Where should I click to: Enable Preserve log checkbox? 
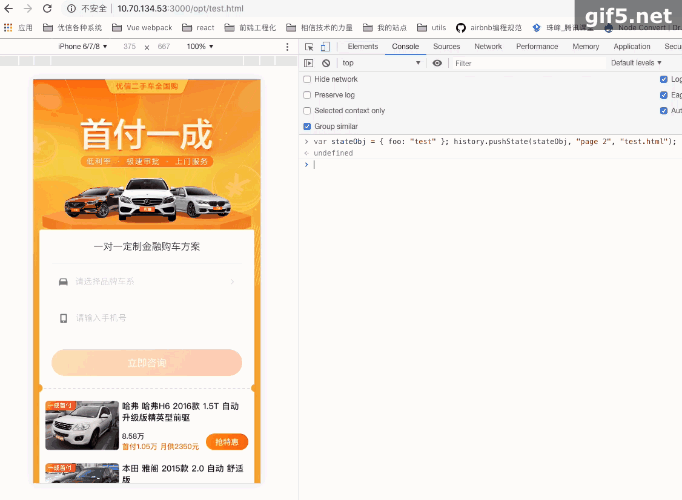pyautogui.click(x=307, y=95)
